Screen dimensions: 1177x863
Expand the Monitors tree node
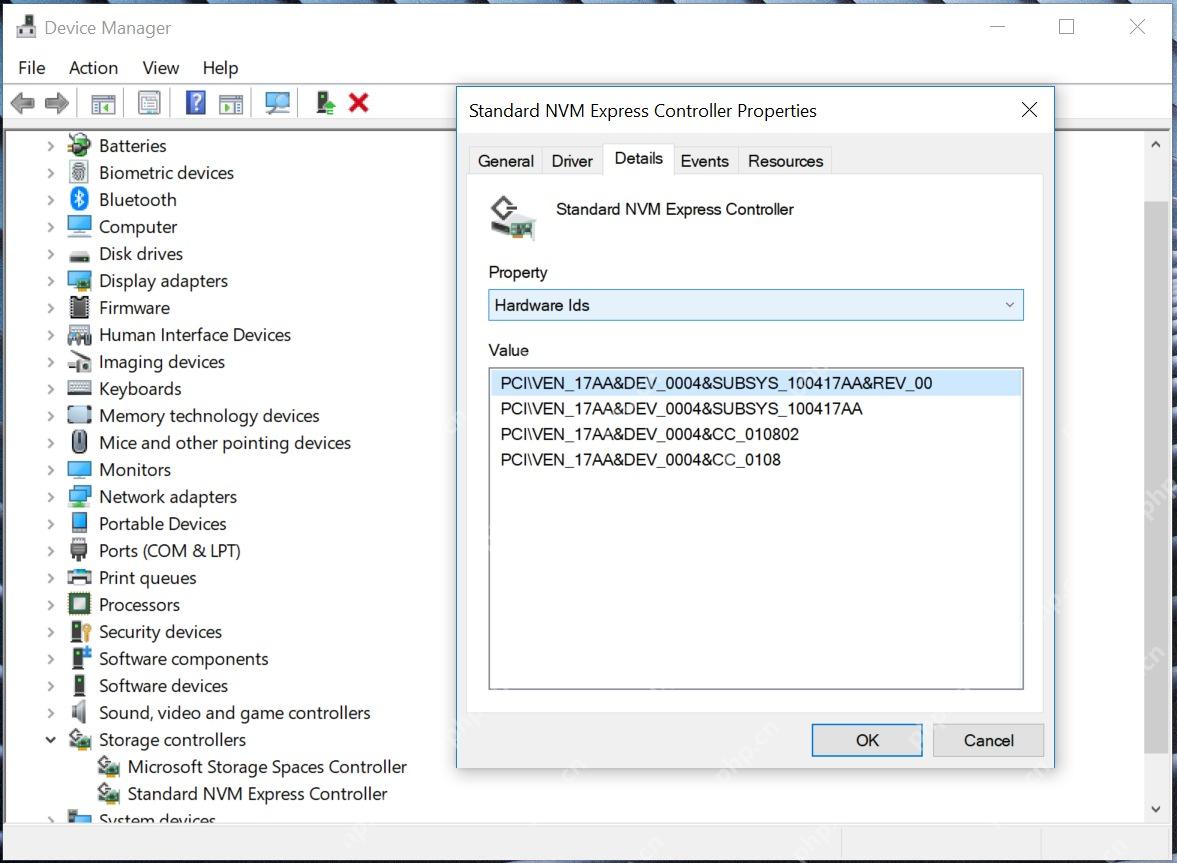[x=50, y=470]
